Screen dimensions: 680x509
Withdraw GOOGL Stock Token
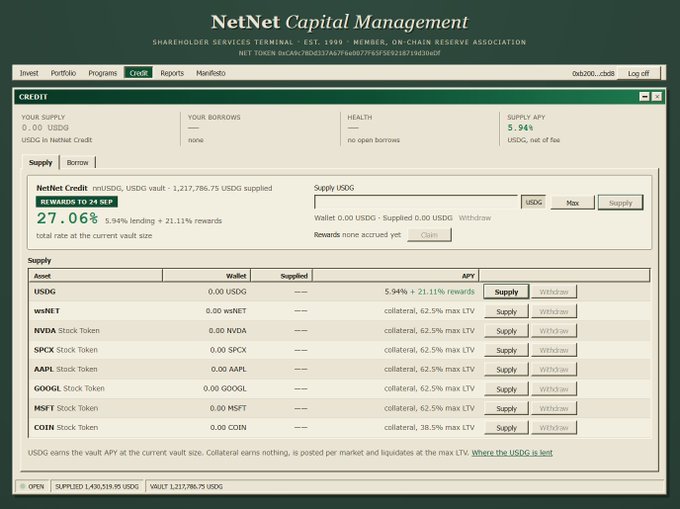pyautogui.click(x=554, y=389)
